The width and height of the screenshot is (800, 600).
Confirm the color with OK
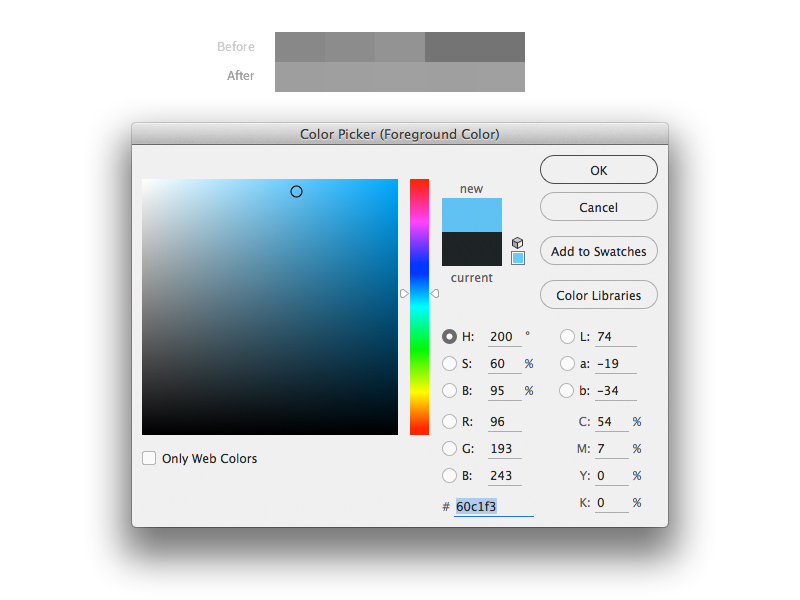coord(598,169)
